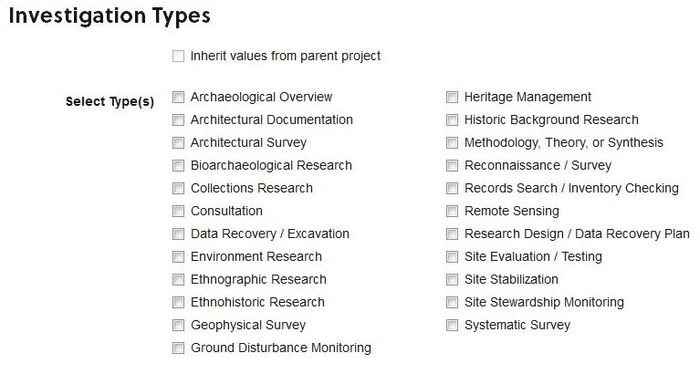Tick Ethnographic Research checkbox

point(178,279)
